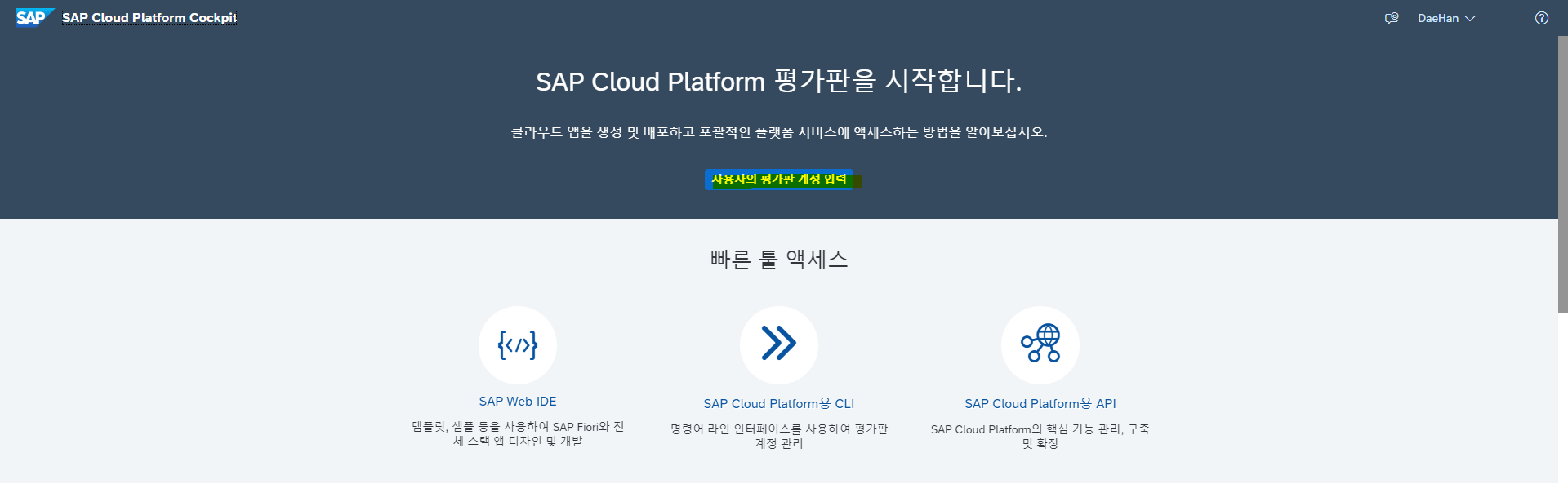Click the SAP Web IDE description text
The height and width of the screenshot is (502, 1568).
coord(518,434)
